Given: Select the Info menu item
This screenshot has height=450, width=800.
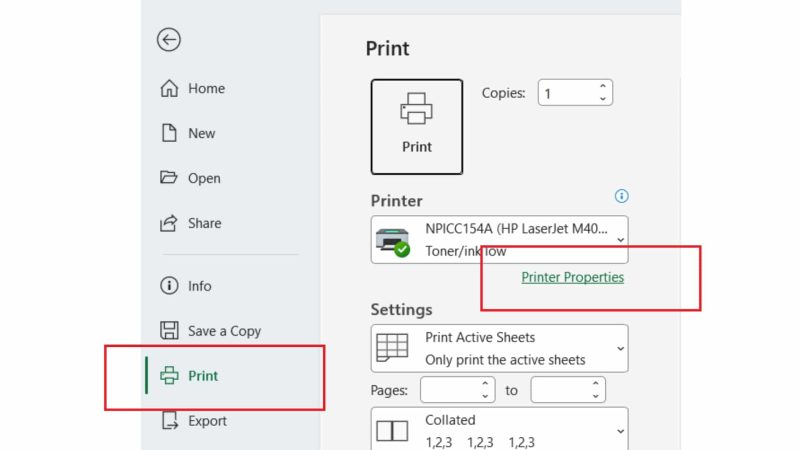Looking at the screenshot, I should (199, 286).
